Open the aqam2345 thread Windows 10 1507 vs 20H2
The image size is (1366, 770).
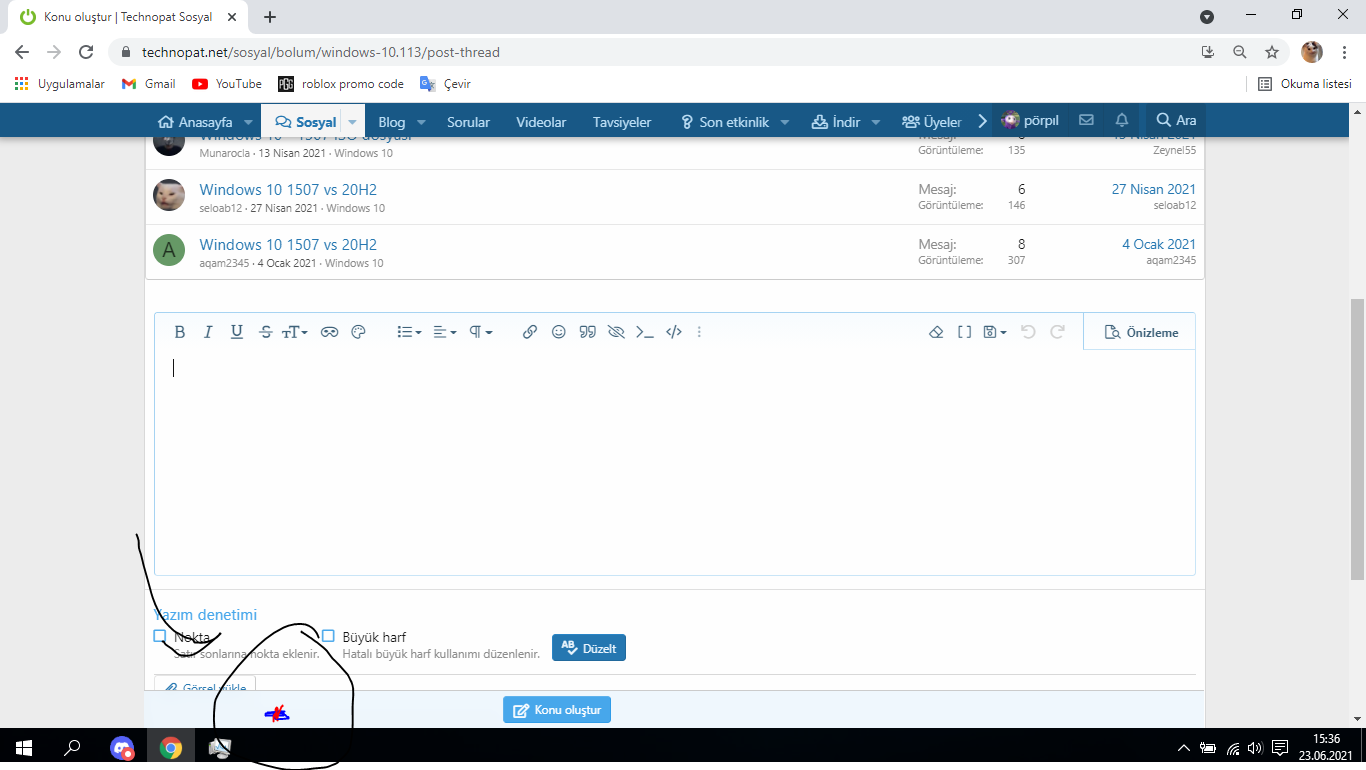tap(288, 245)
